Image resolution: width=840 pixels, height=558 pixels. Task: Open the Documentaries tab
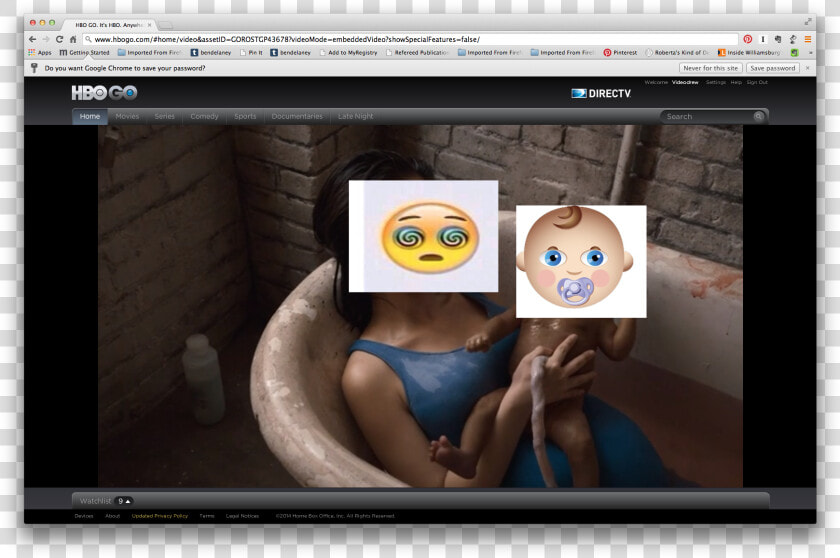(297, 116)
